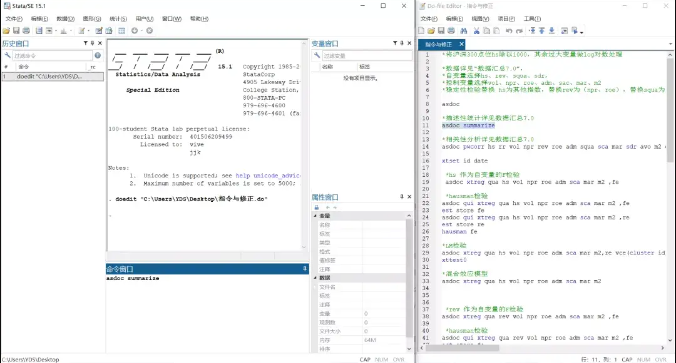Click the lock icon in properties window
Image resolution: width=676 pixels, height=363 pixels.
317,207
